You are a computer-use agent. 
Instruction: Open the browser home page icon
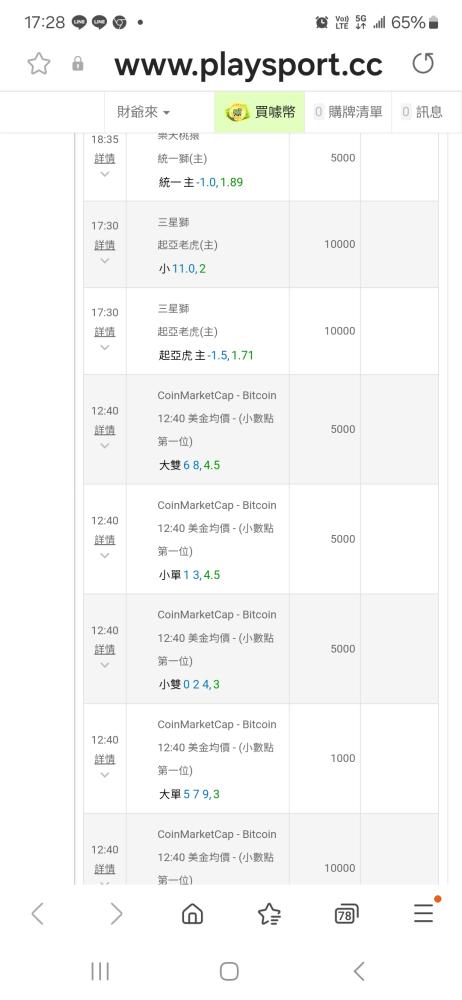click(x=192, y=914)
